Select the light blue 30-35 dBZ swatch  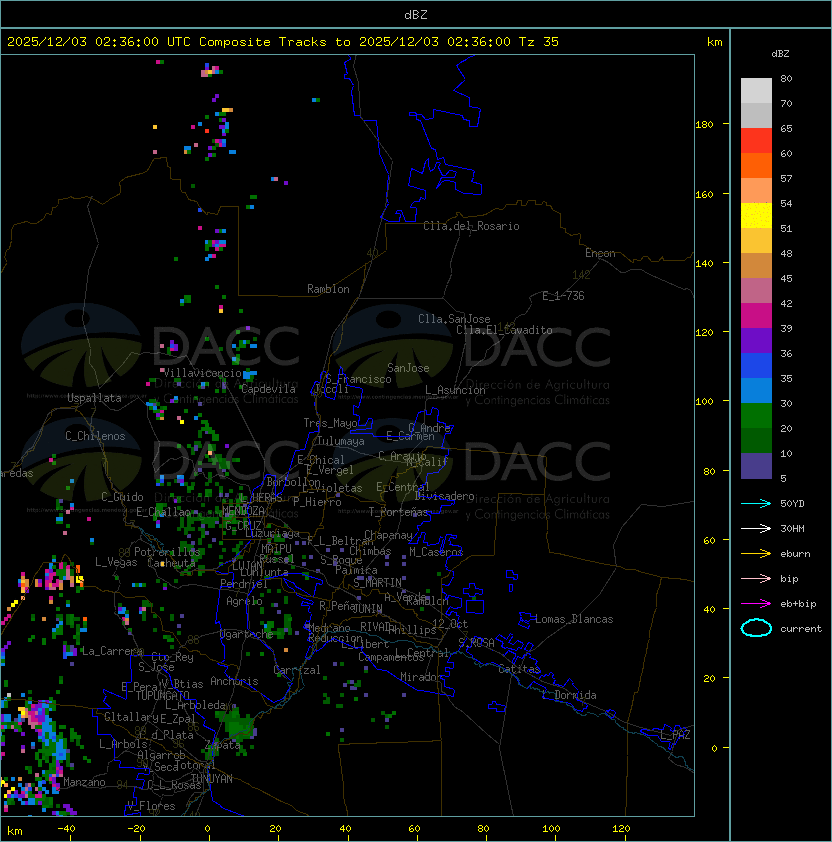click(x=756, y=390)
